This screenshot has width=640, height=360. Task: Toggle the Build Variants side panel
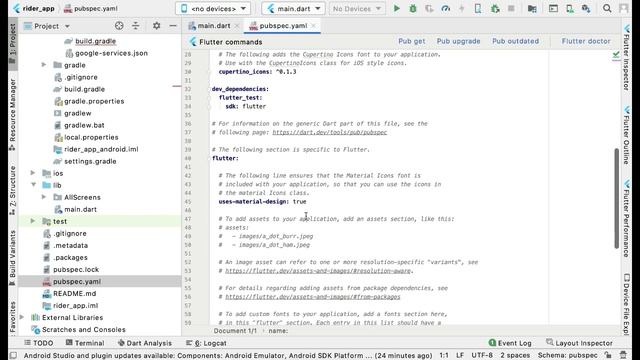coord(13,258)
